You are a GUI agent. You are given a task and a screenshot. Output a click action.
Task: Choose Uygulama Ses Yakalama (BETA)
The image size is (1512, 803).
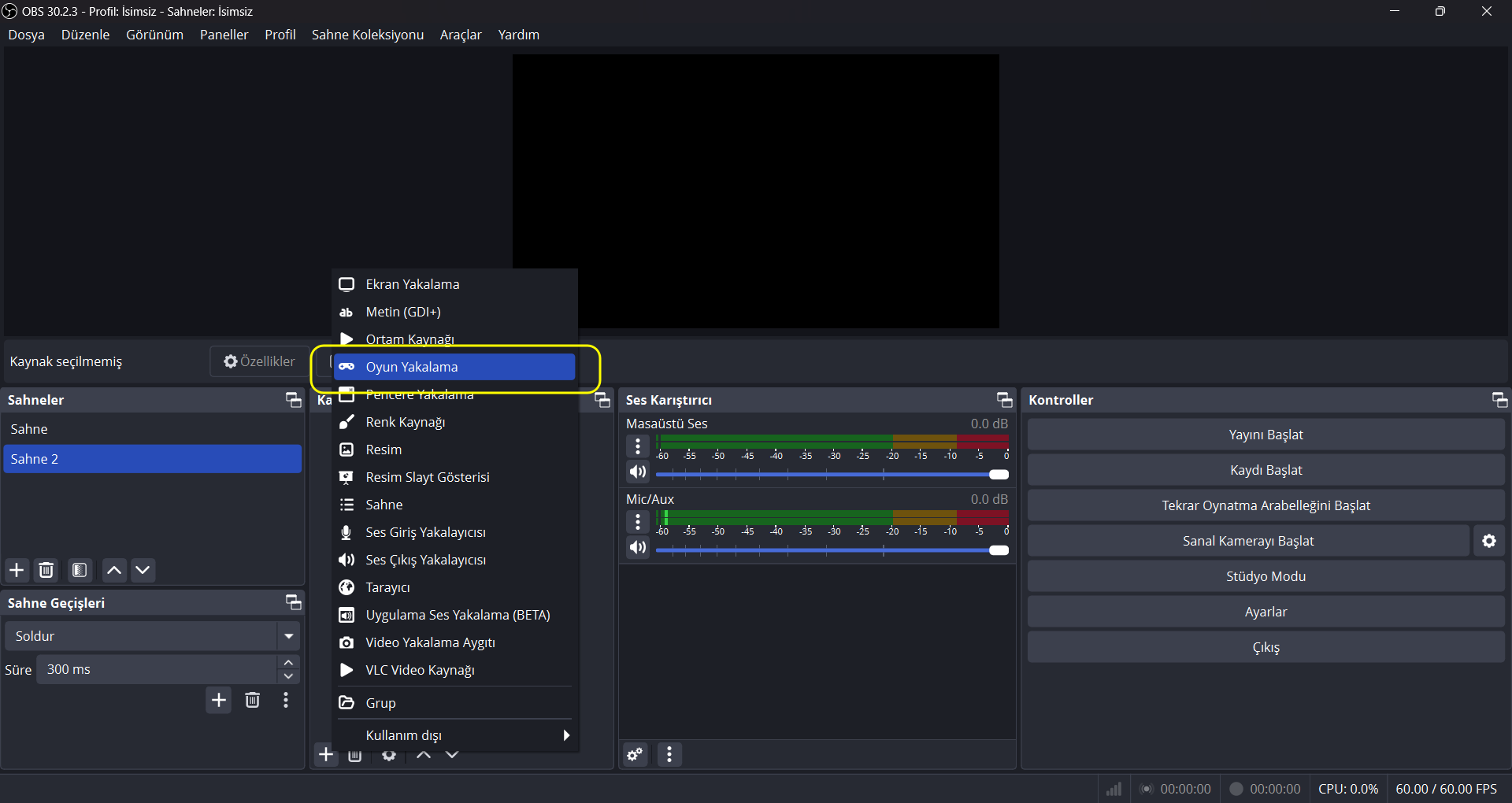455,615
